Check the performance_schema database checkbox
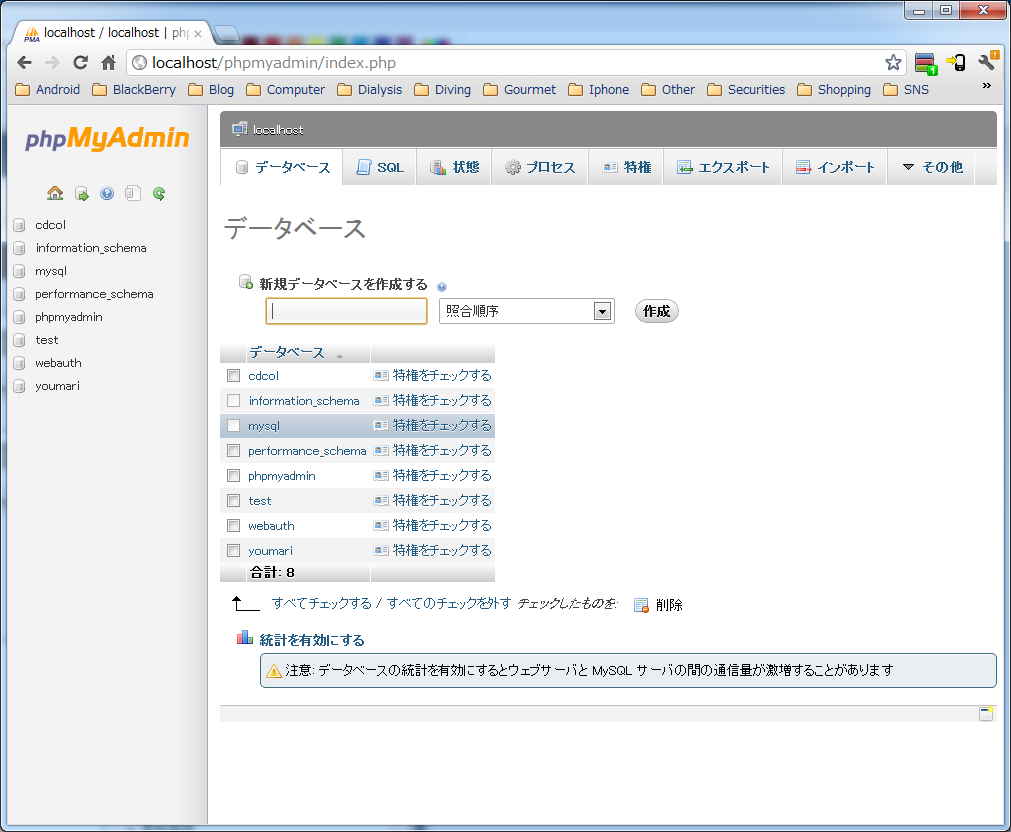This screenshot has width=1011, height=832. click(233, 450)
